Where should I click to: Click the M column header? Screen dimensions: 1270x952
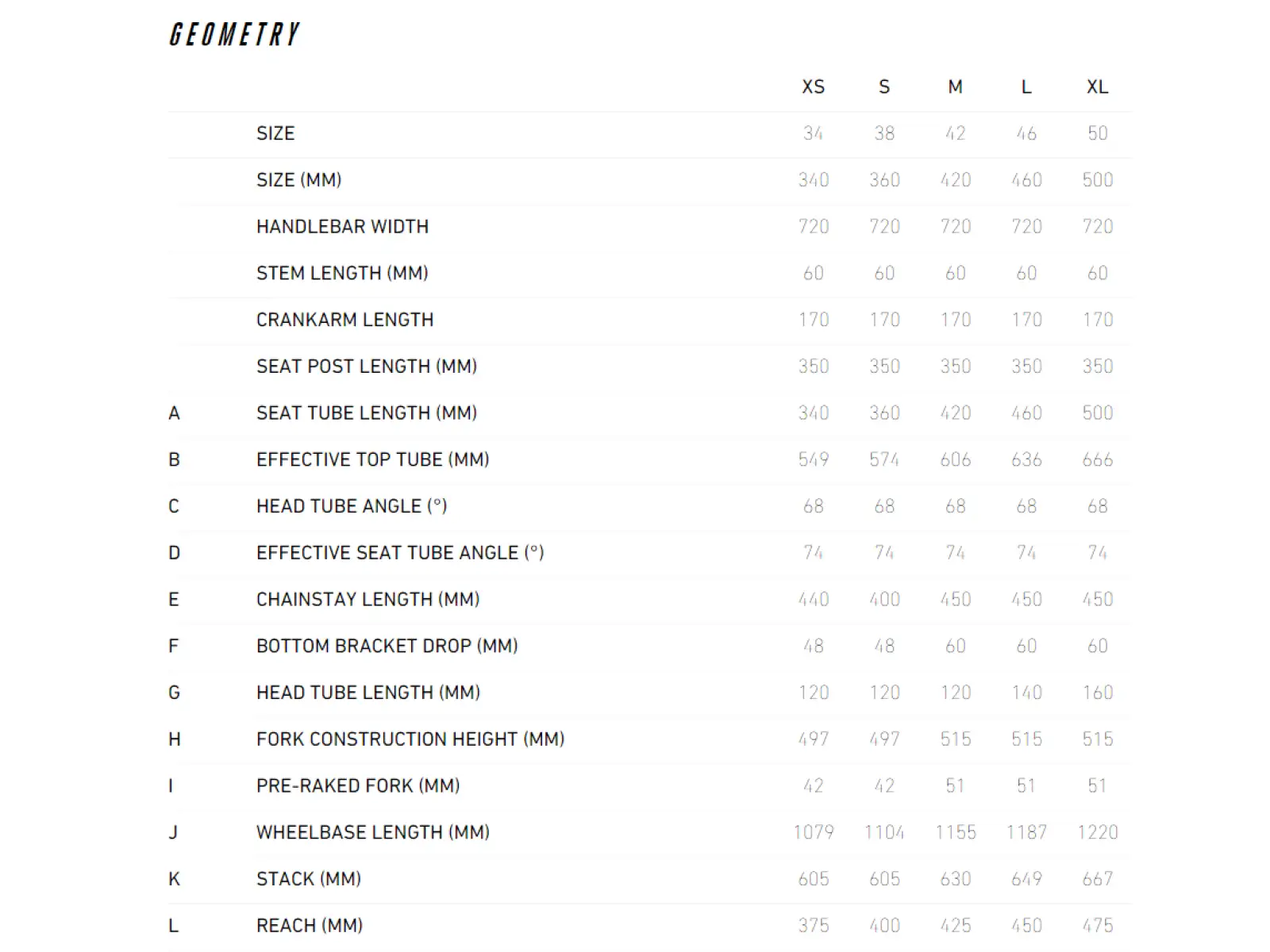(955, 87)
